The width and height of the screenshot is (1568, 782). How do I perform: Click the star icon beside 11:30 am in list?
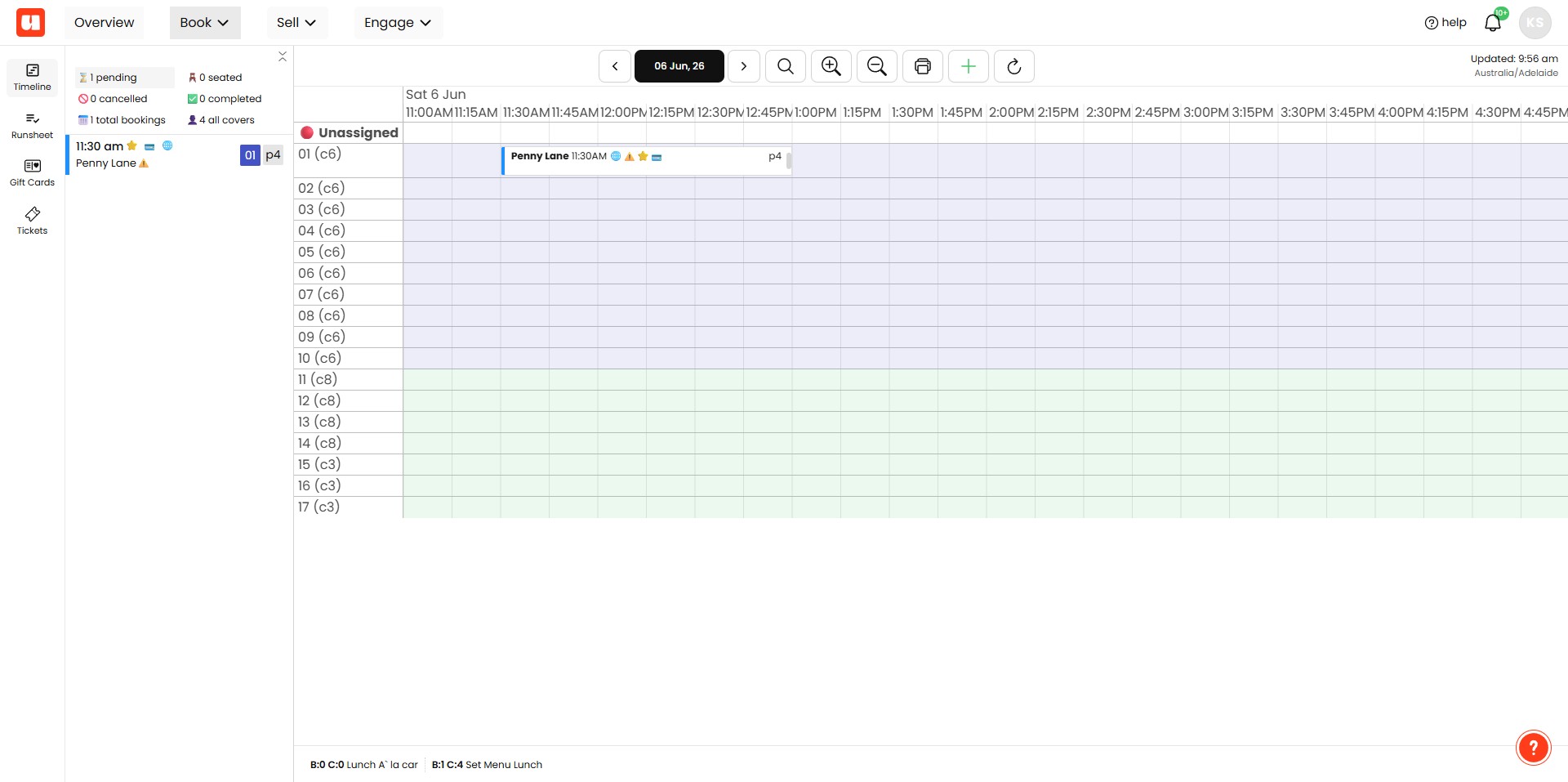[131, 145]
